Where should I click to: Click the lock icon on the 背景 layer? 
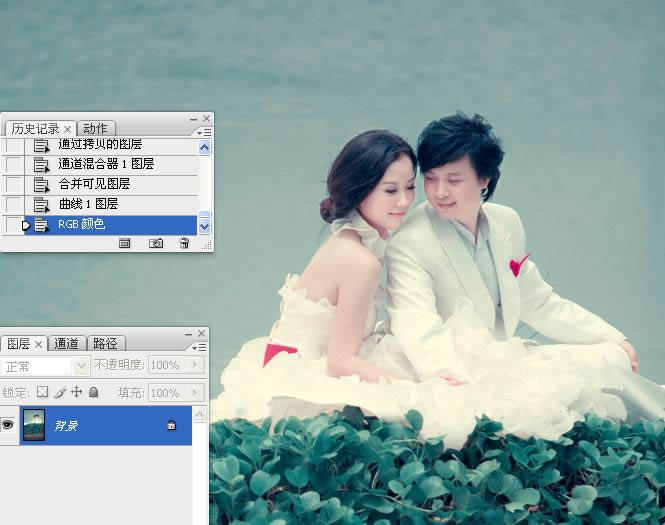(171, 426)
